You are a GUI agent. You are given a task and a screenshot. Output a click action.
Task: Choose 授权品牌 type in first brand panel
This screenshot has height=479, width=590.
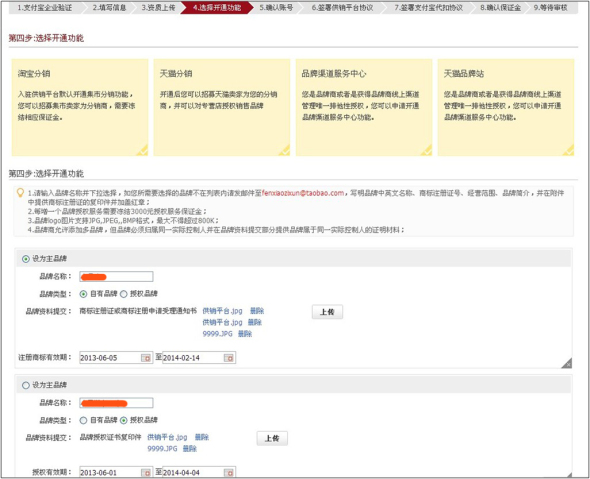click(124, 294)
